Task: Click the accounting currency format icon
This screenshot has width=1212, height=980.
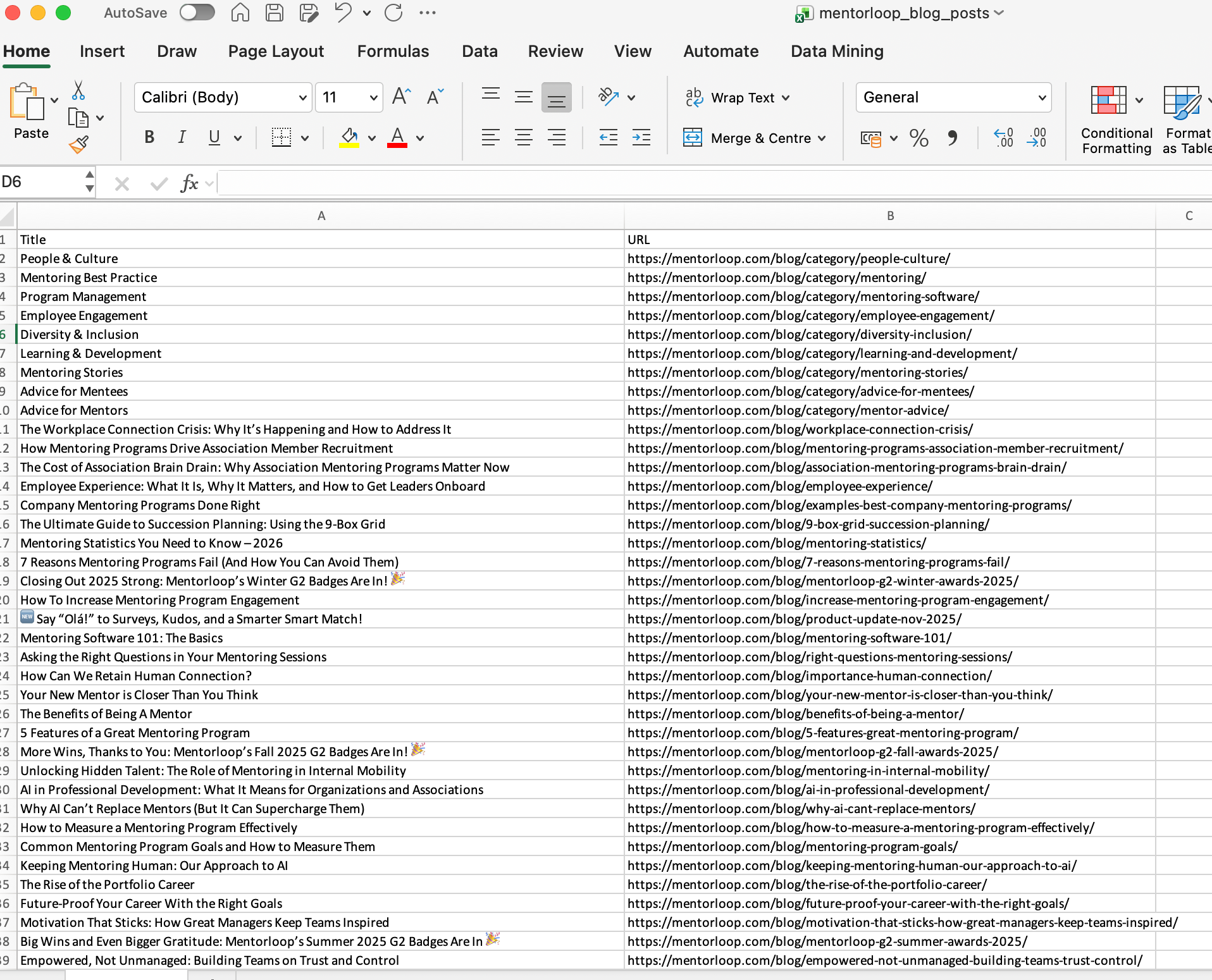Action: click(x=871, y=138)
